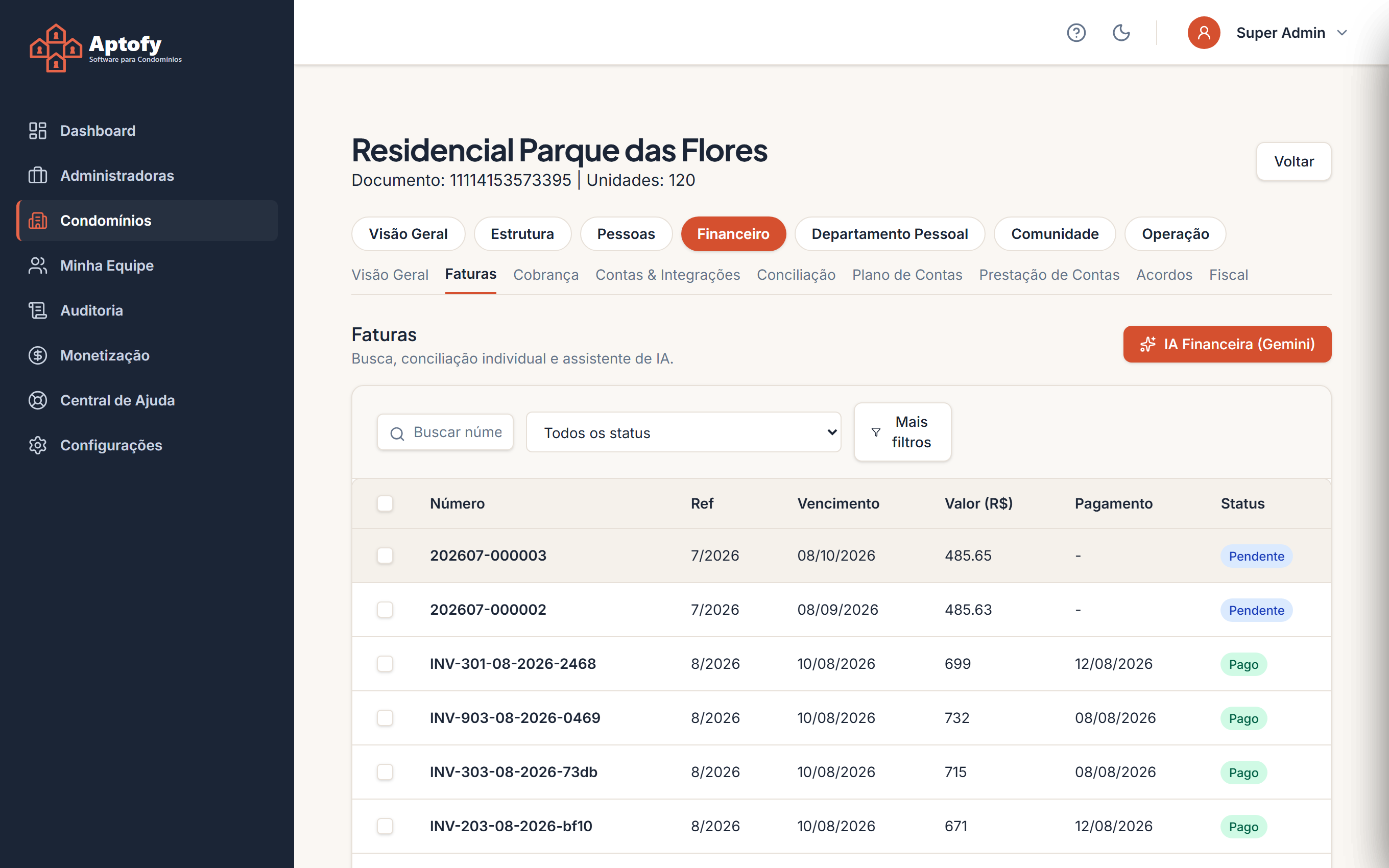This screenshot has height=868, width=1389.
Task: Switch to the Pessoas tab
Action: 626,234
